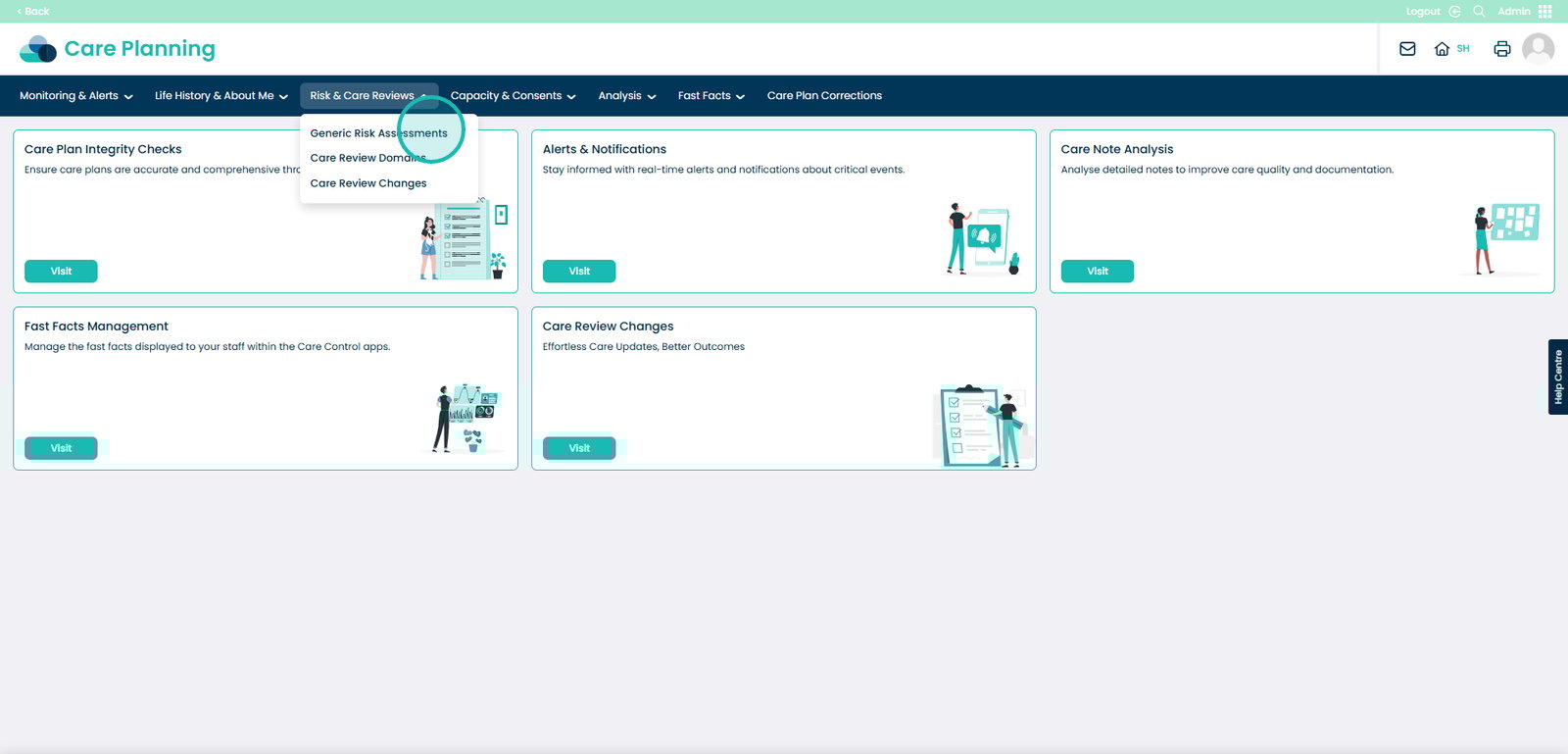Expand the Analysis dropdown menu
1568x754 pixels.
click(x=626, y=96)
